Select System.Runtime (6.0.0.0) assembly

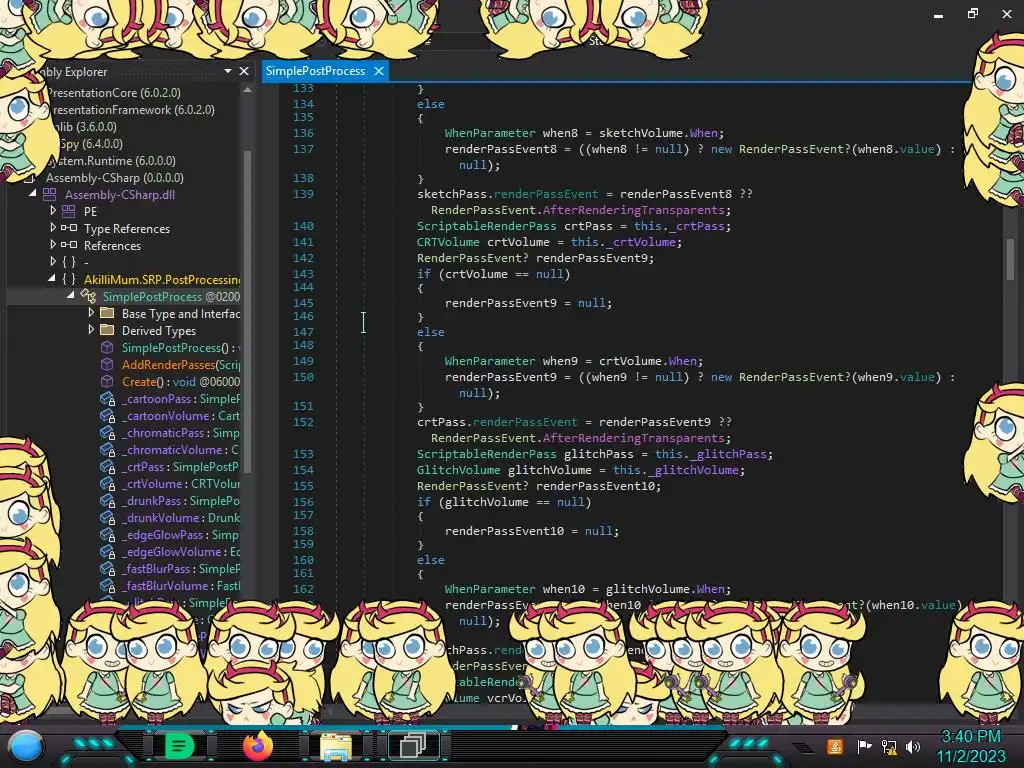point(110,161)
